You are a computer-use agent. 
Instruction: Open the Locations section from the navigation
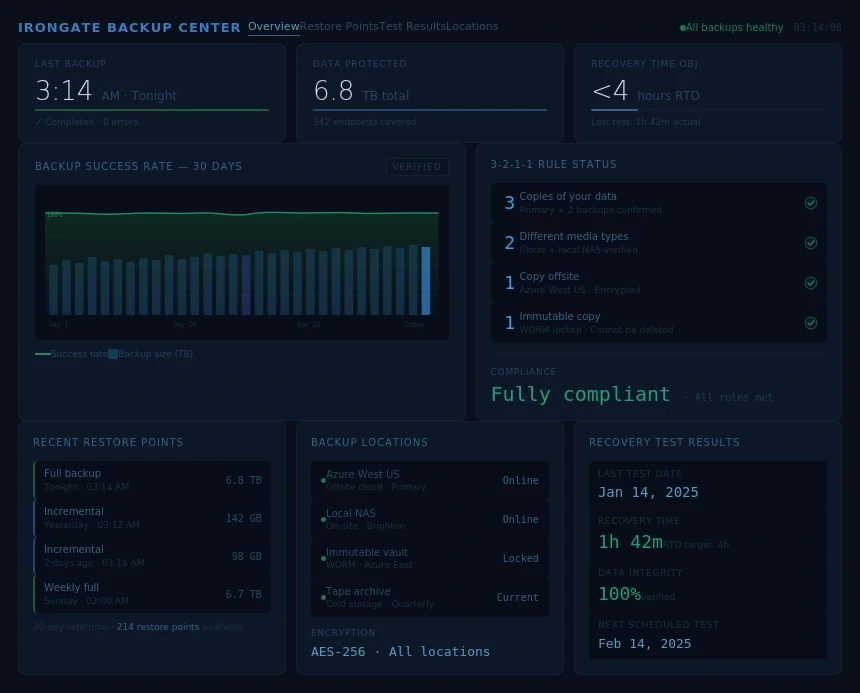tap(472, 26)
